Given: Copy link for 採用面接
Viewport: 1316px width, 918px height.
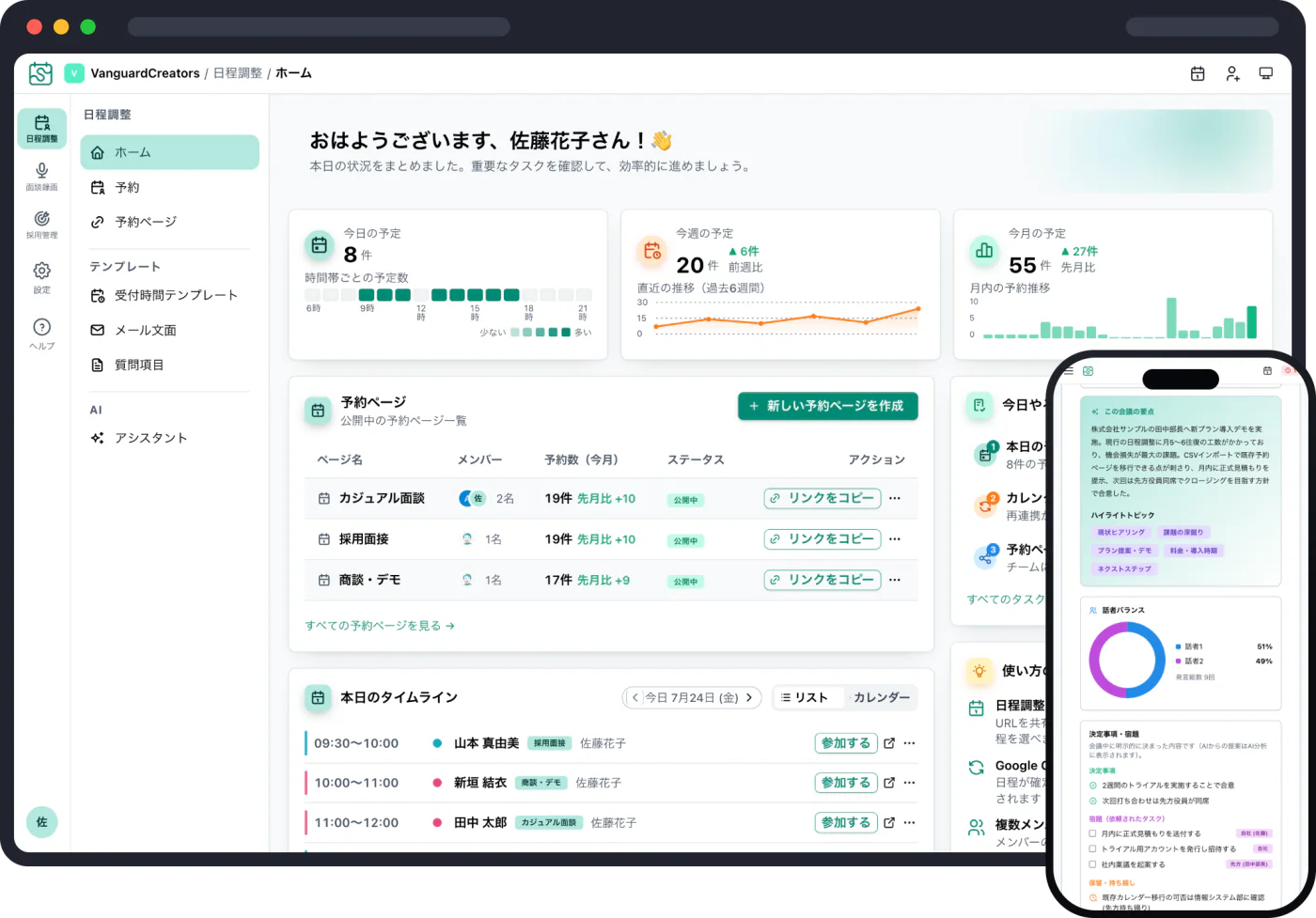Looking at the screenshot, I should (822, 538).
